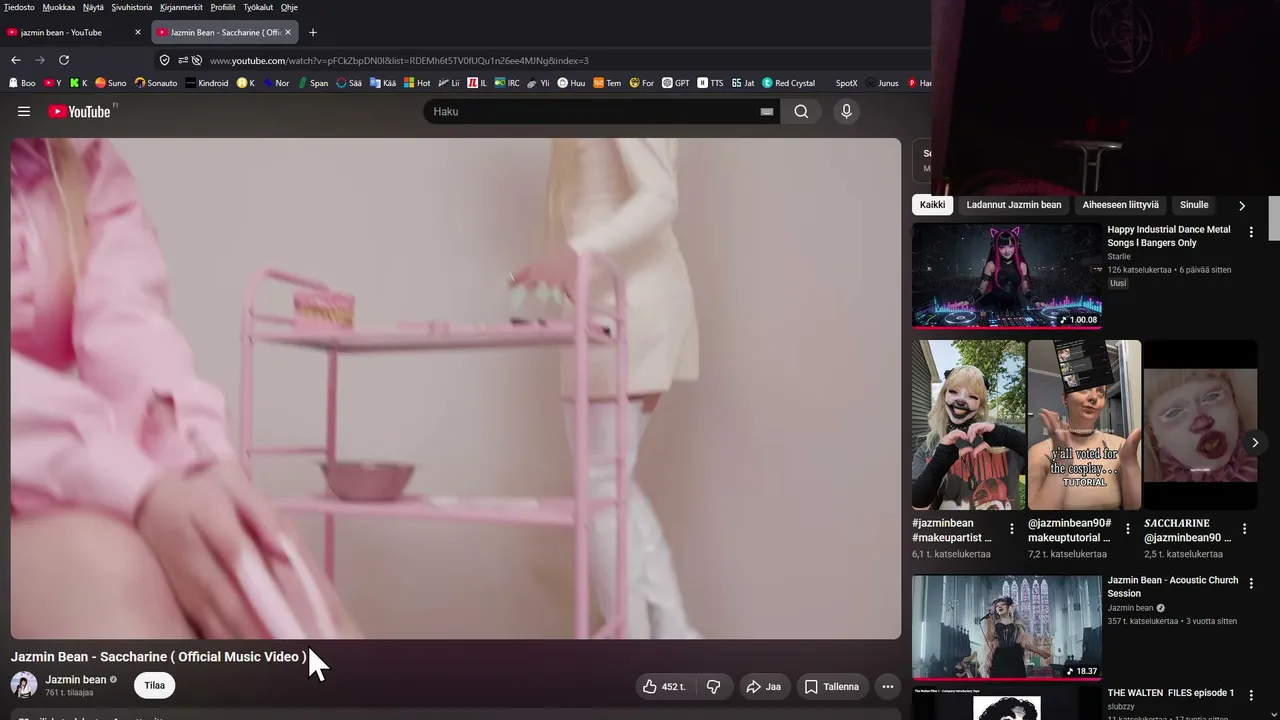Screen dimensions: 1280x720
Task: Close the 'Jazmin Bean - Saccharine' tab
Action: click(x=288, y=32)
